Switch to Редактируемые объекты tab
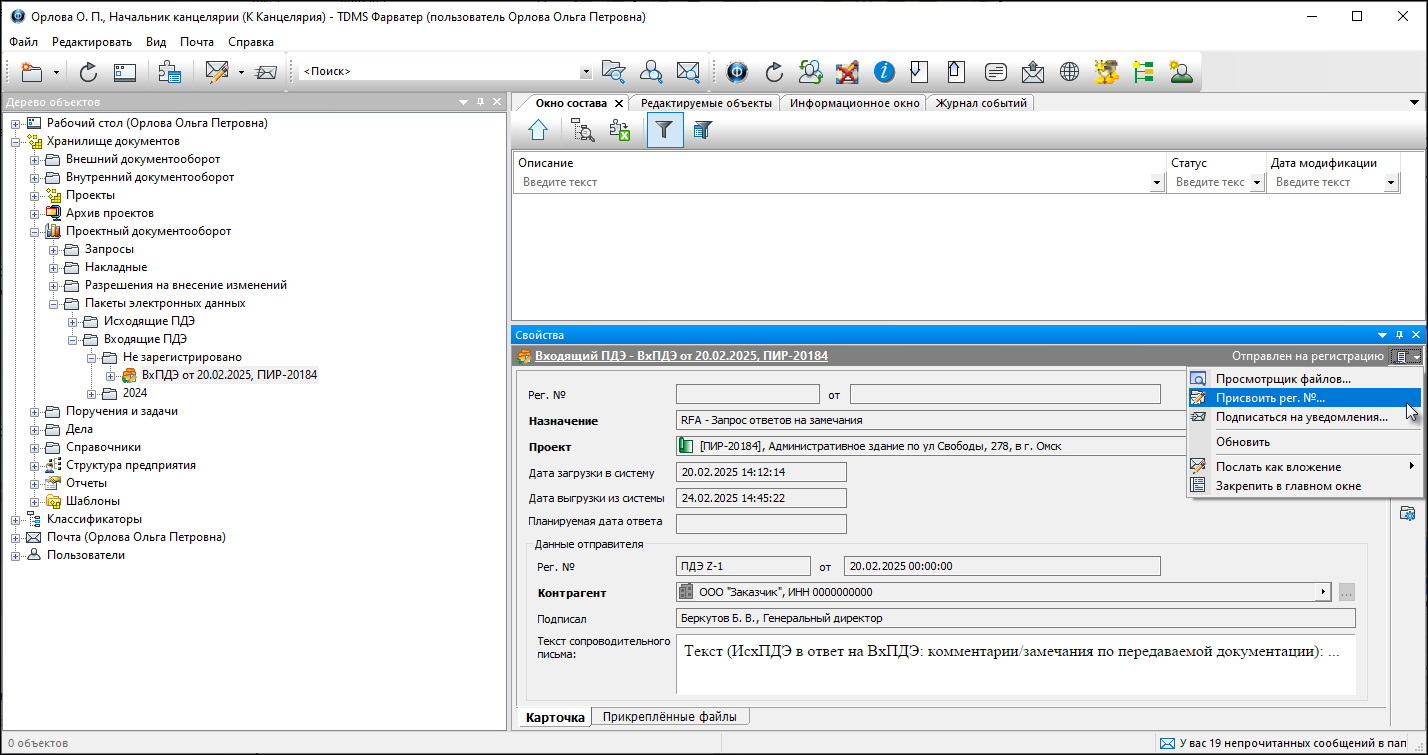Viewport: 1428px width, 755px height. pos(706,103)
